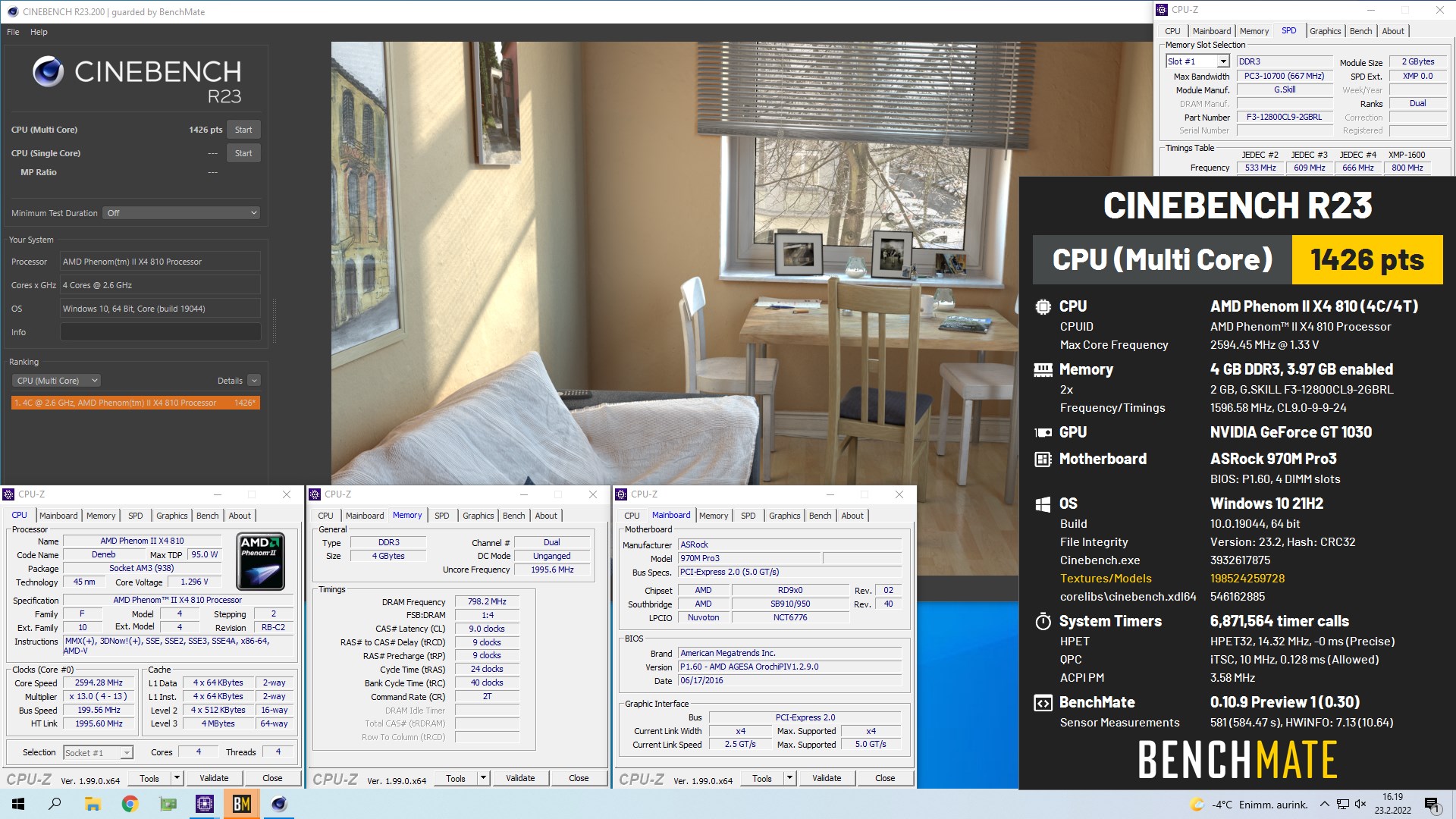Screen dimensions: 1456x819
Task: Click the Processor name field
Action: (x=160, y=262)
